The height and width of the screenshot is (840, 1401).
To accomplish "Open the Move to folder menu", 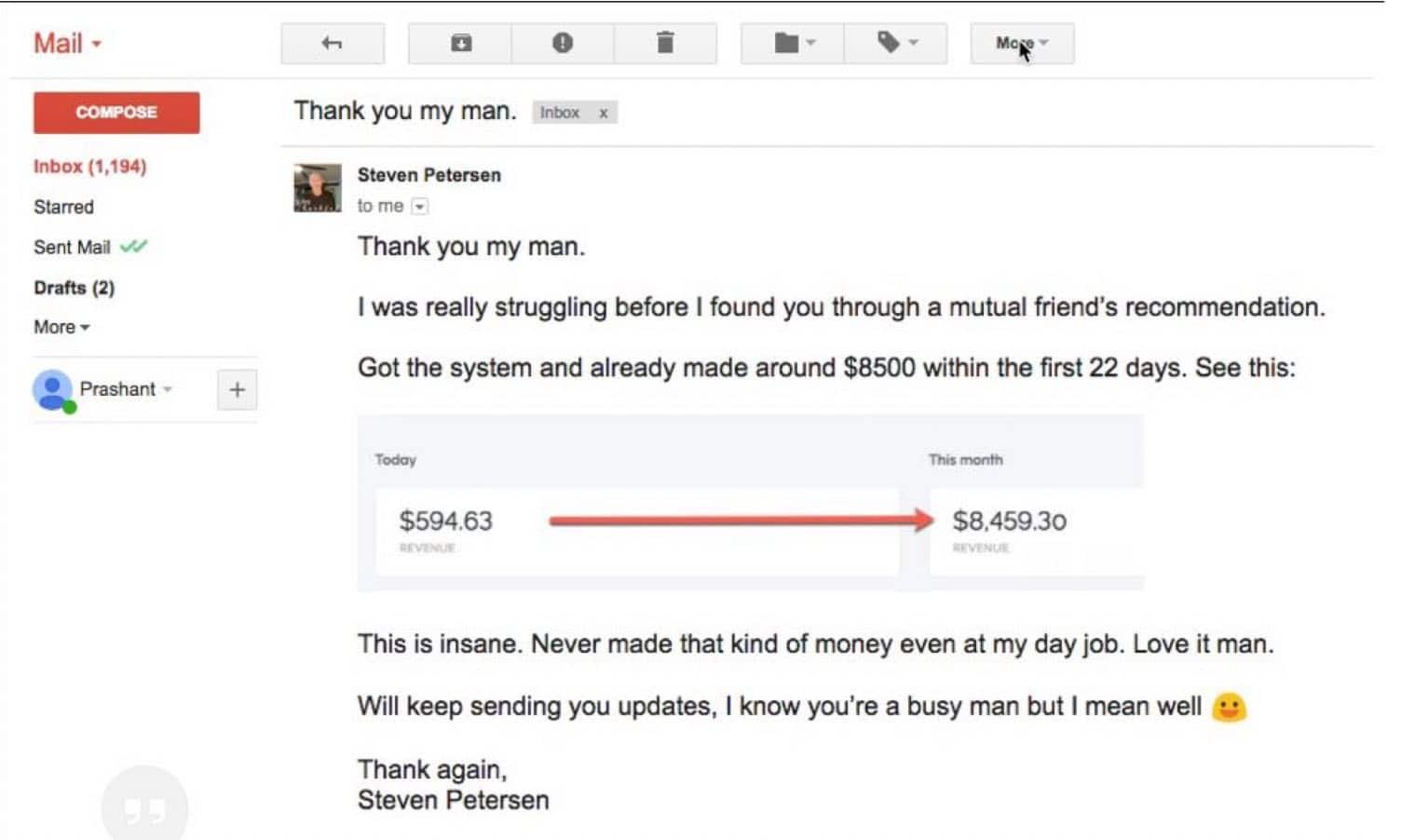I will coord(793,43).
